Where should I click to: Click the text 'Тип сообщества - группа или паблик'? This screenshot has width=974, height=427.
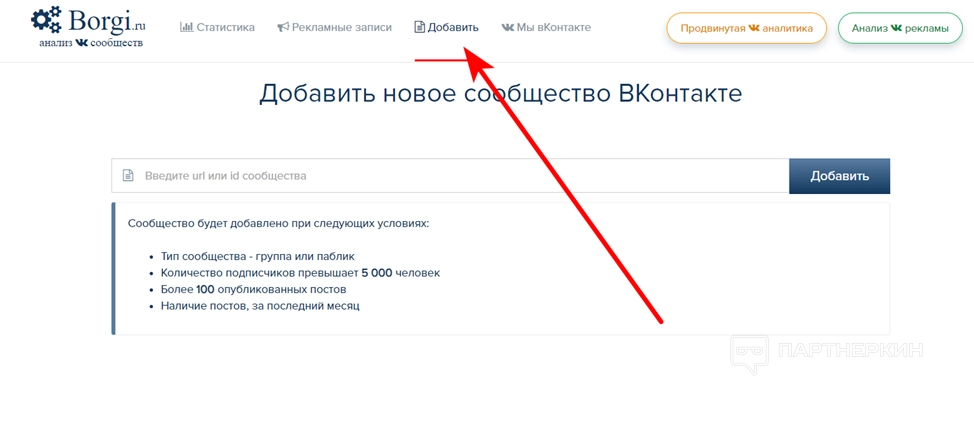[258, 256]
